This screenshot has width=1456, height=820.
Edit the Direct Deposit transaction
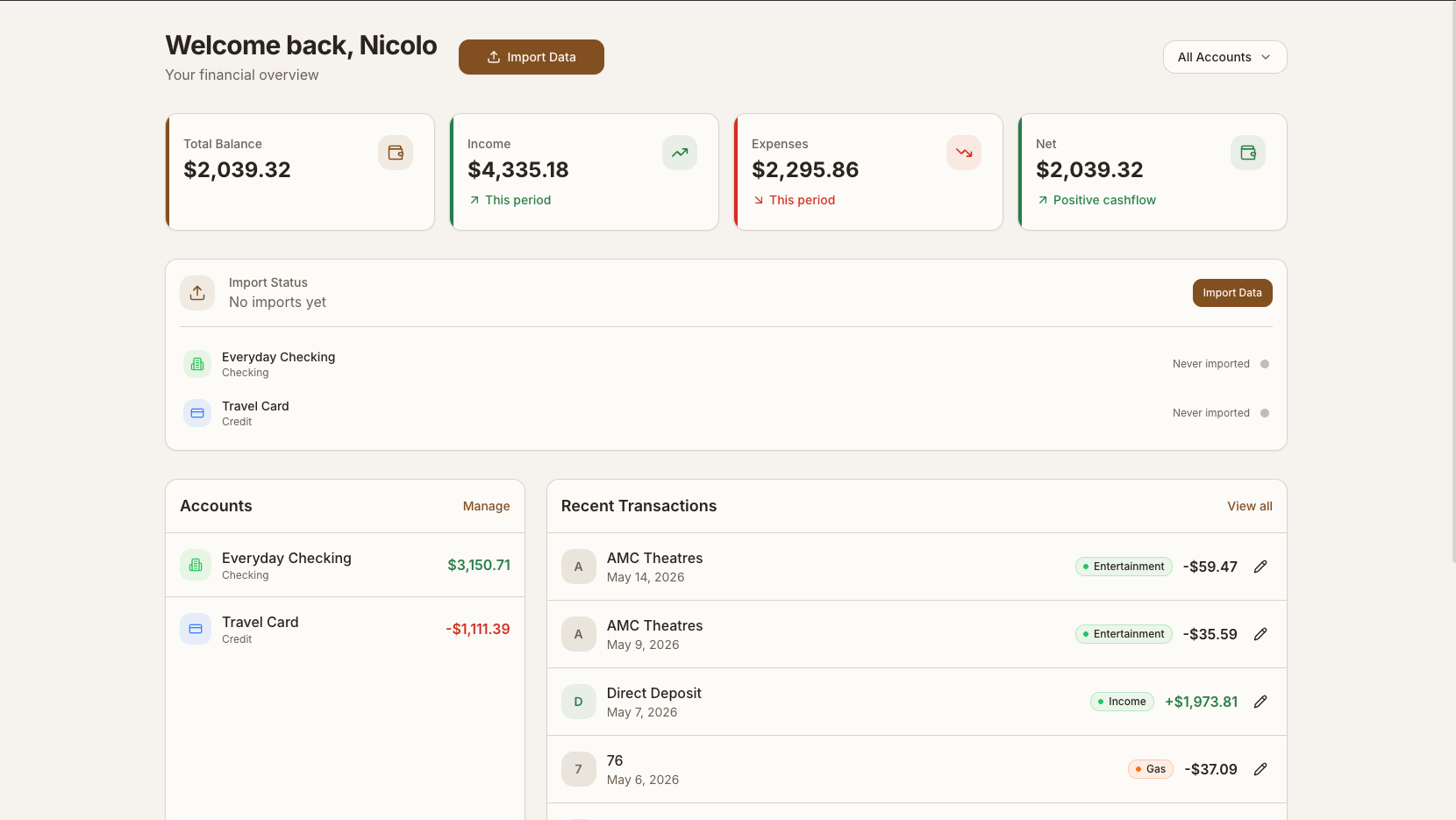tap(1260, 702)
